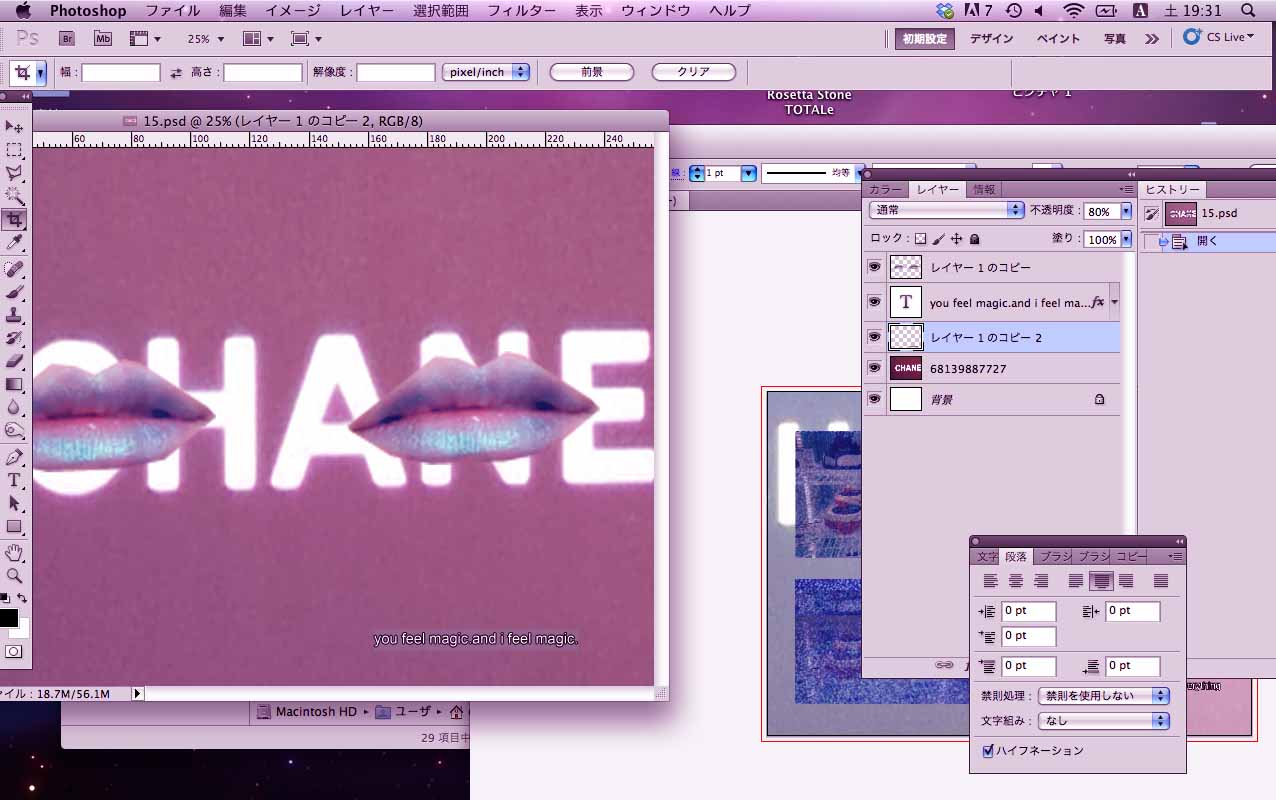Select the Zoom tool

14,575
